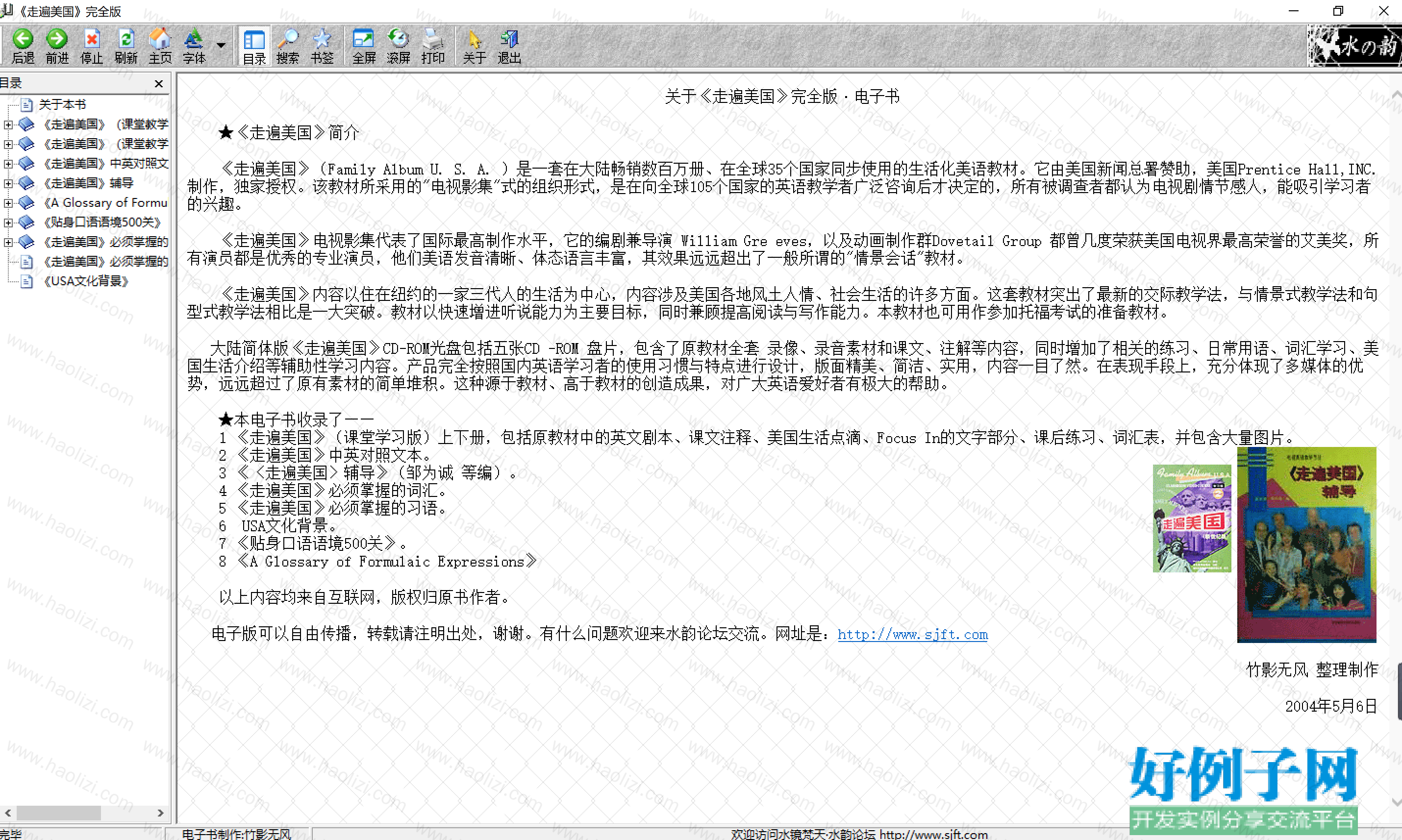
Task: Select the《USA文化背景》page item
Action: (x=86, y=281)
